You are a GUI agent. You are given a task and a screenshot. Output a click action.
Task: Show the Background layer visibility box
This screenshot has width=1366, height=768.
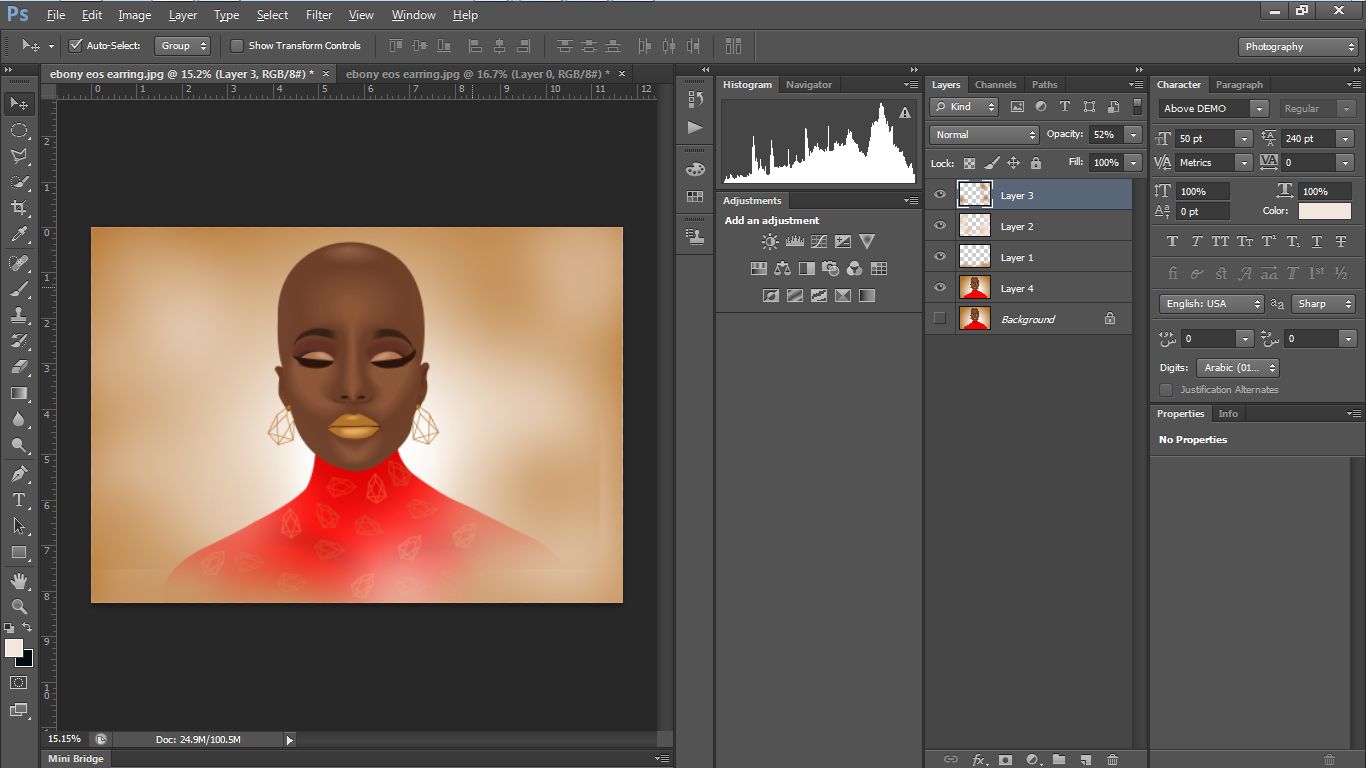939,319
